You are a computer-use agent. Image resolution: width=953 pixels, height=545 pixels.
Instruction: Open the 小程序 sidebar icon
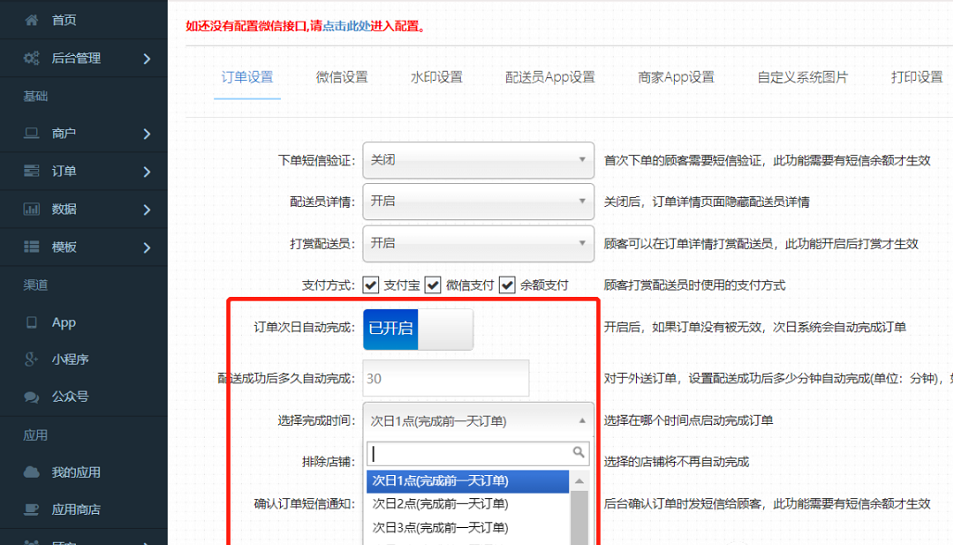pos(31,360)
